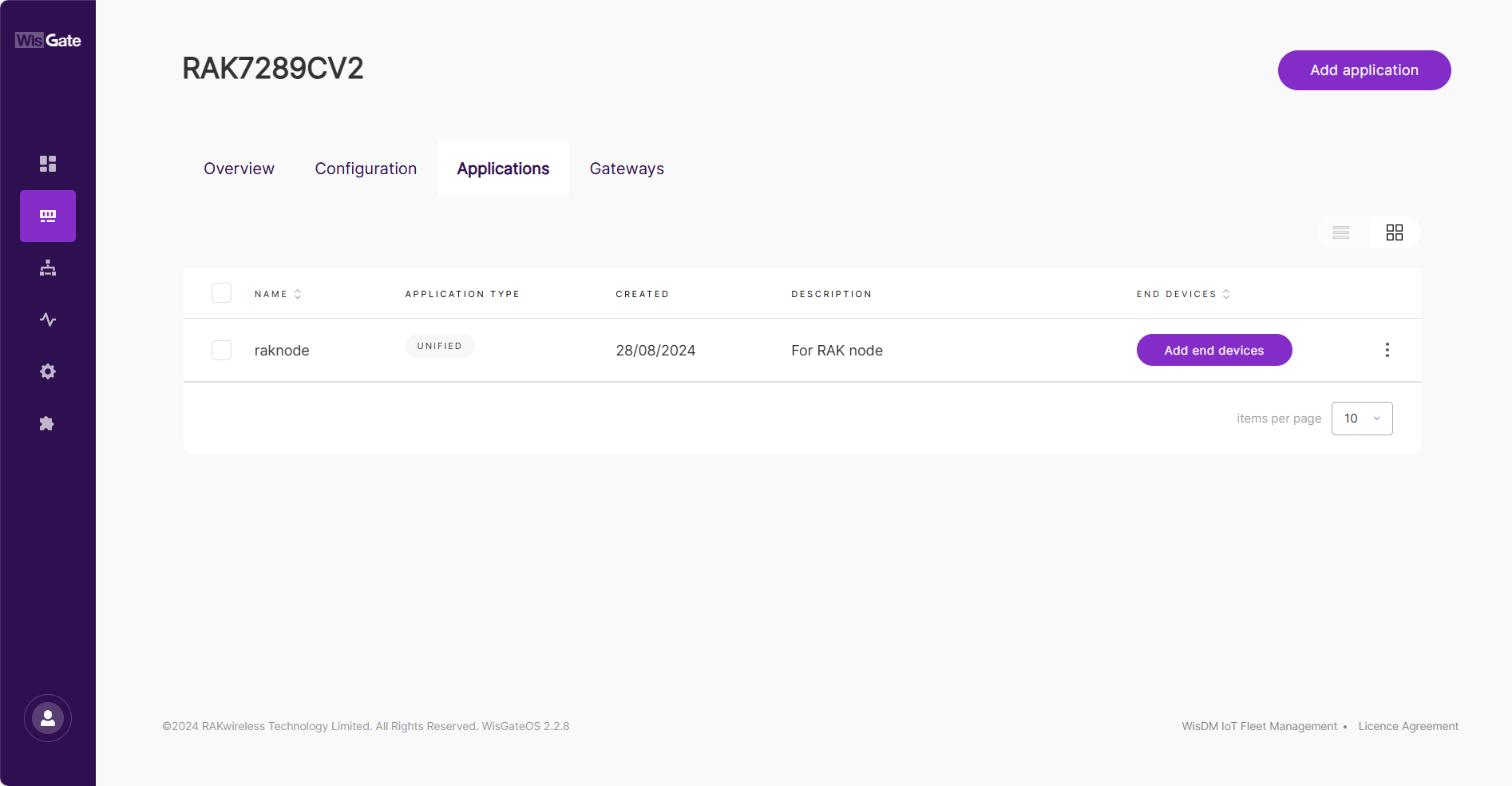Click the Add application button
This screenshot has height=786, width=1512.
point(1364,70)
